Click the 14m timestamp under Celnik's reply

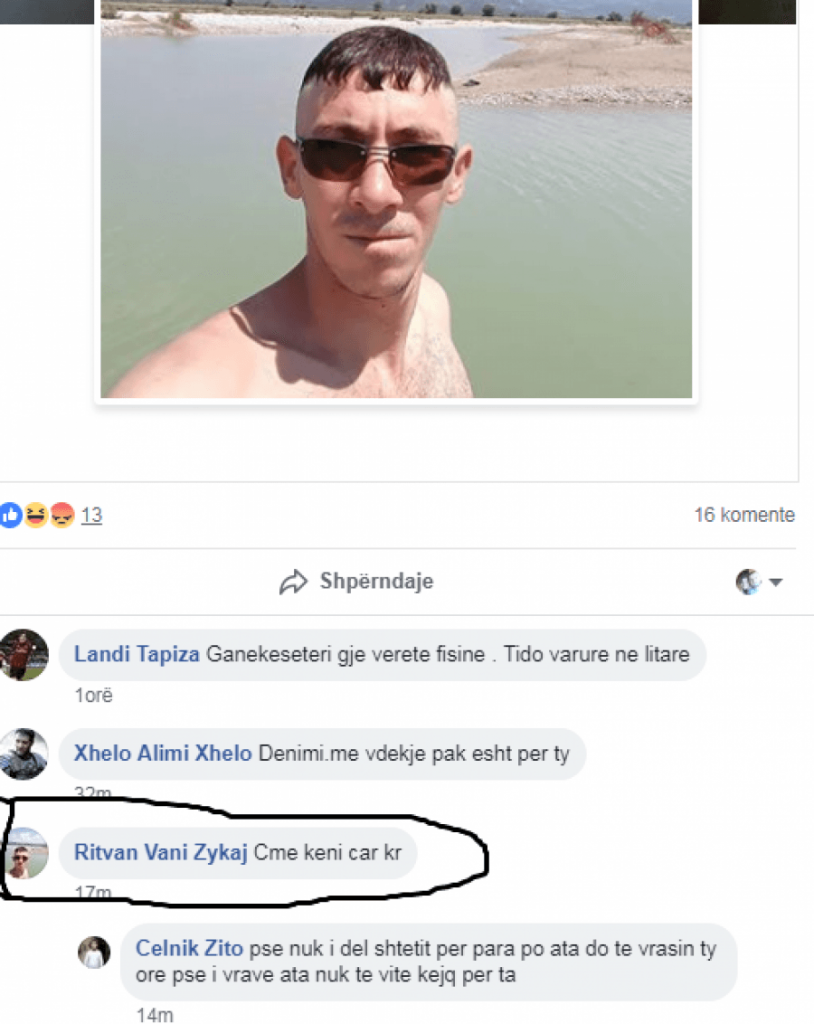click(155, 1015)
